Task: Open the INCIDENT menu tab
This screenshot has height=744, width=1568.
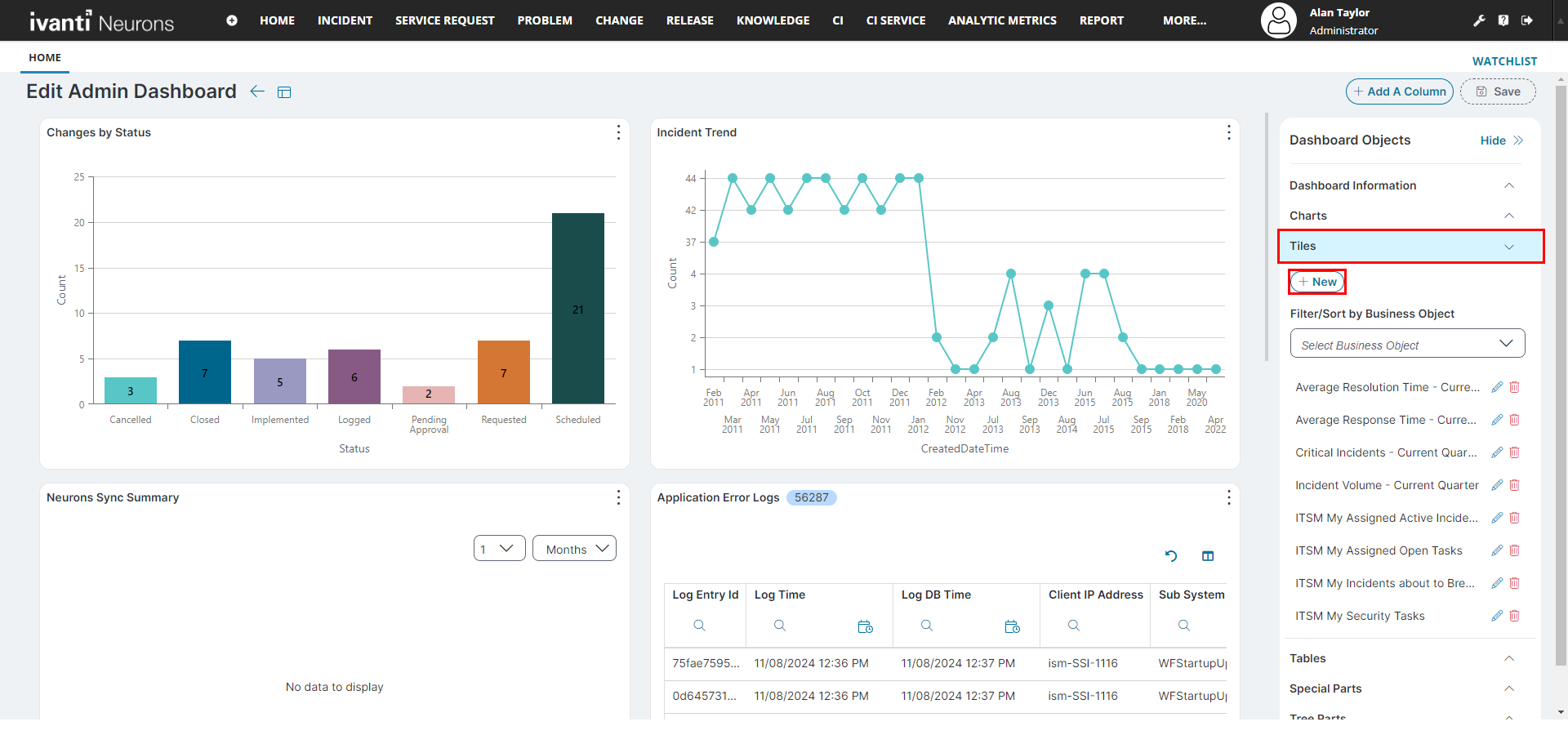Action: click(345, 20)
